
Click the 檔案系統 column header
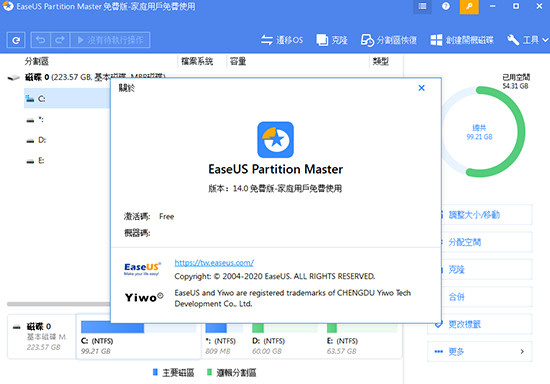(x=197, y=61)
